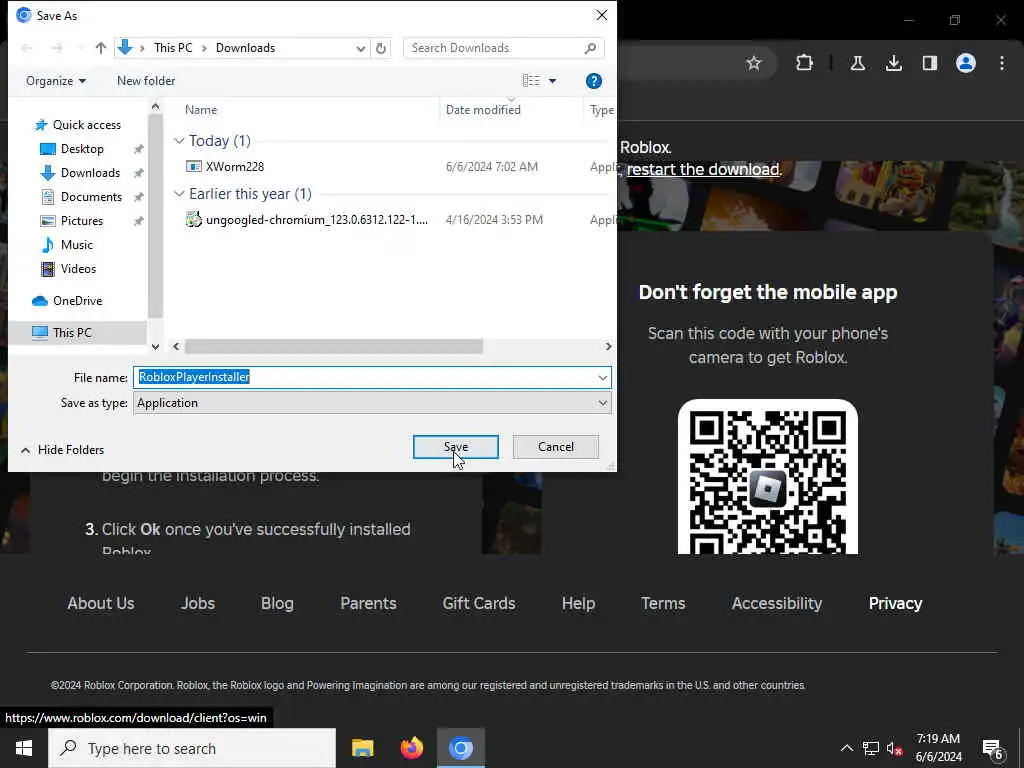The height and width of the screenshot is (768, 1024).
Task: Click the New folder button
Action: pos(146,81)
